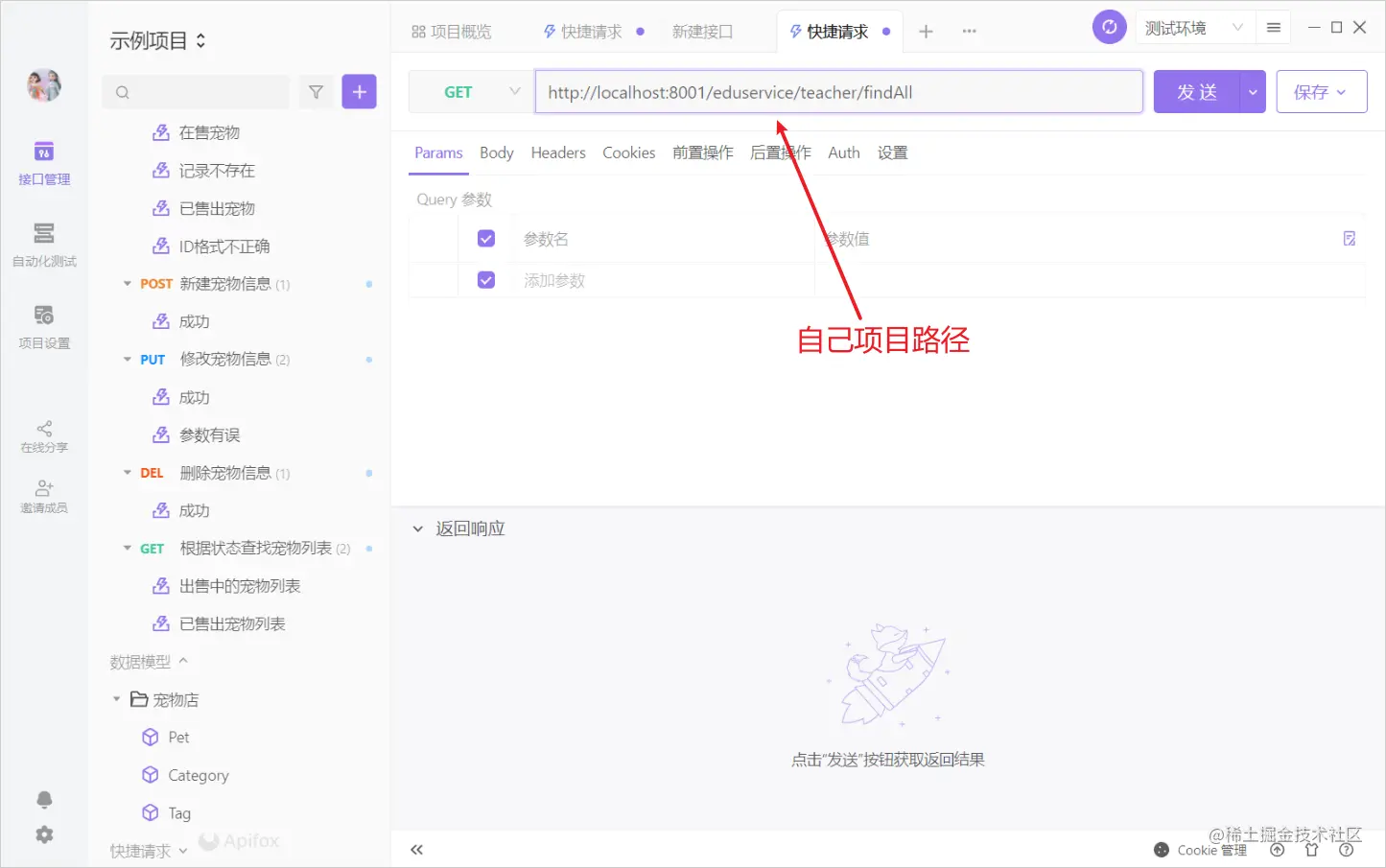
Task: Open the GET request method dropdown
Action: click(470, 91)
